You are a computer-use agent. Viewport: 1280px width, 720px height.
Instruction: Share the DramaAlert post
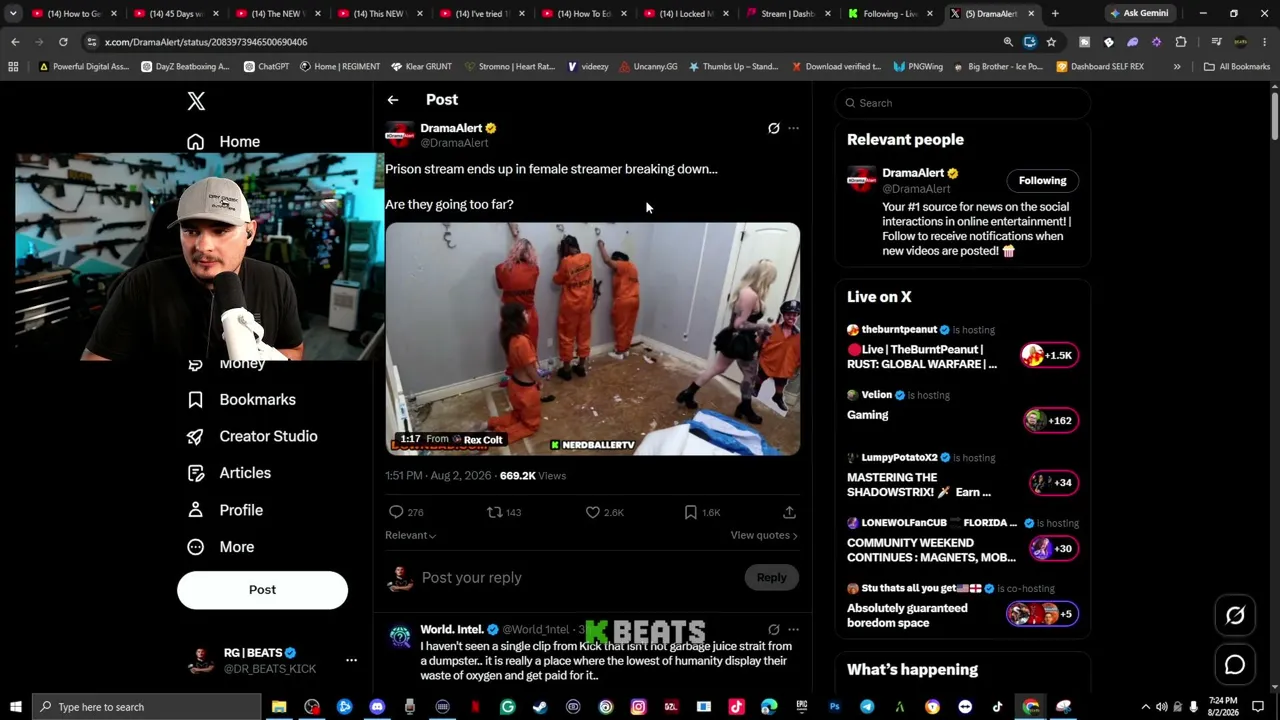(789, 512)
